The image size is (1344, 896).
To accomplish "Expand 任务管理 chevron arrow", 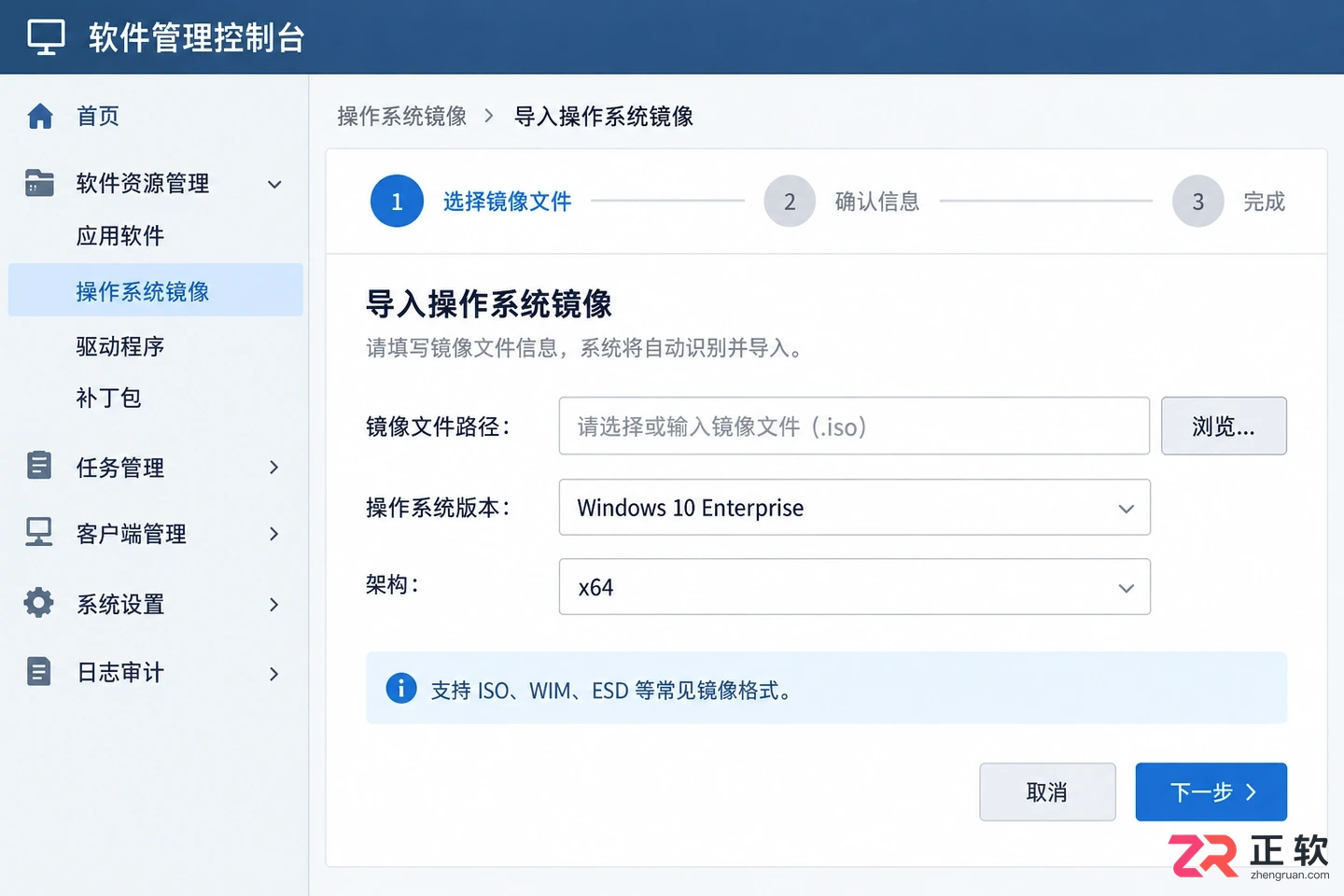I will pos(274,467).
